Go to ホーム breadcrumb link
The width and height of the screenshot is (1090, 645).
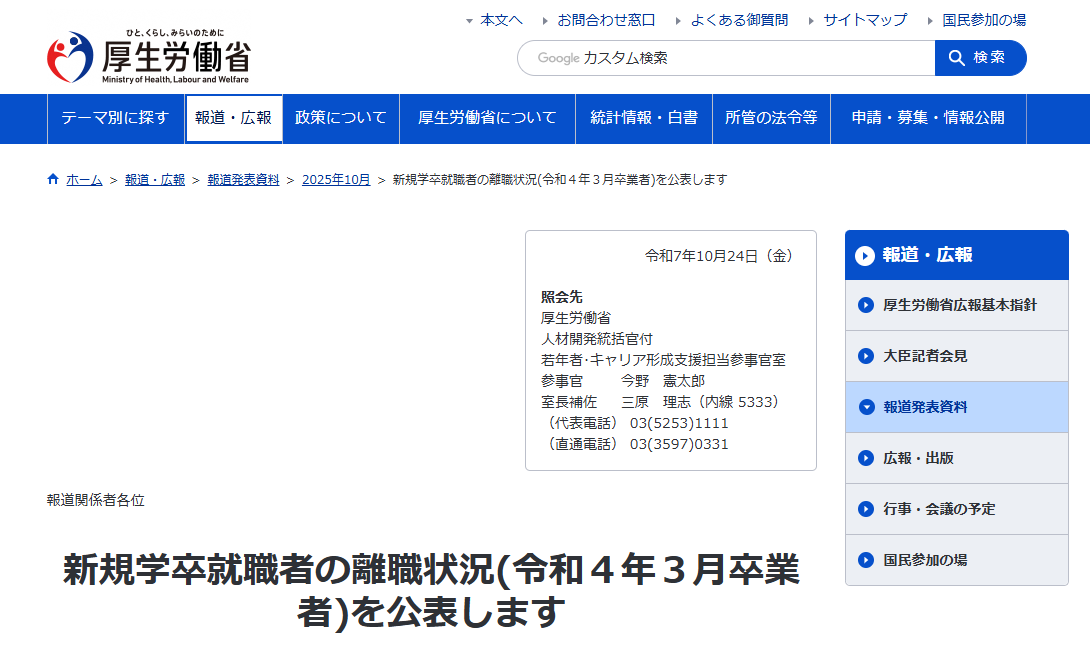coord(84,180)
